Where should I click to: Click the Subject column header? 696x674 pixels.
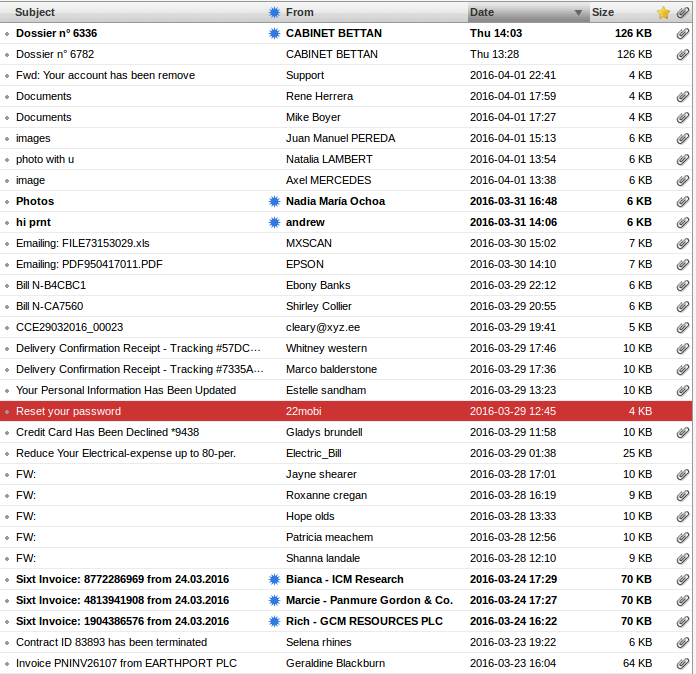[x=35, y=12]
